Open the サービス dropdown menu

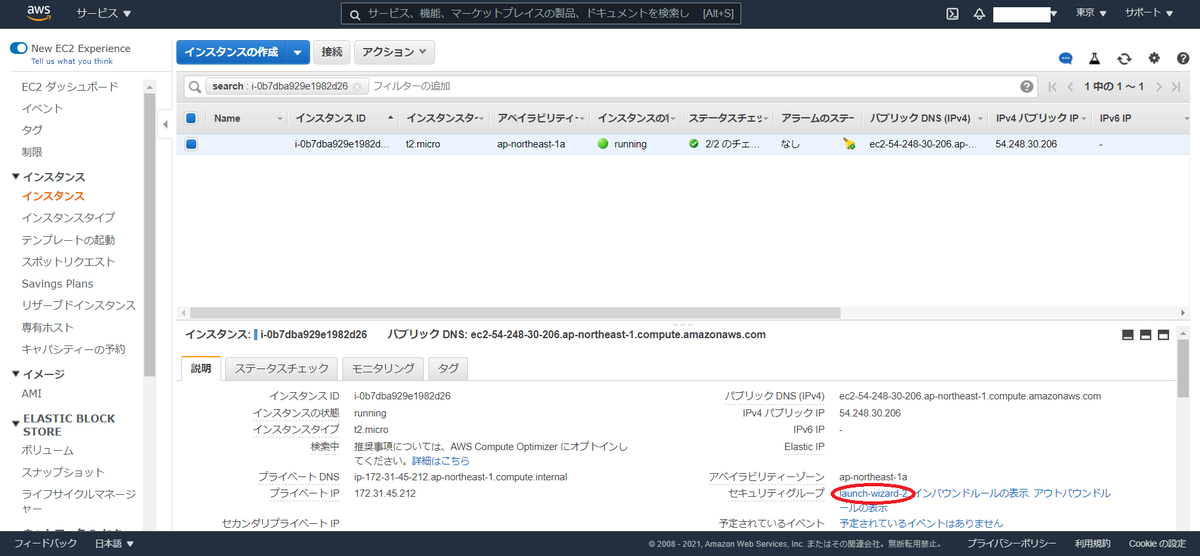tap(104, 13)
